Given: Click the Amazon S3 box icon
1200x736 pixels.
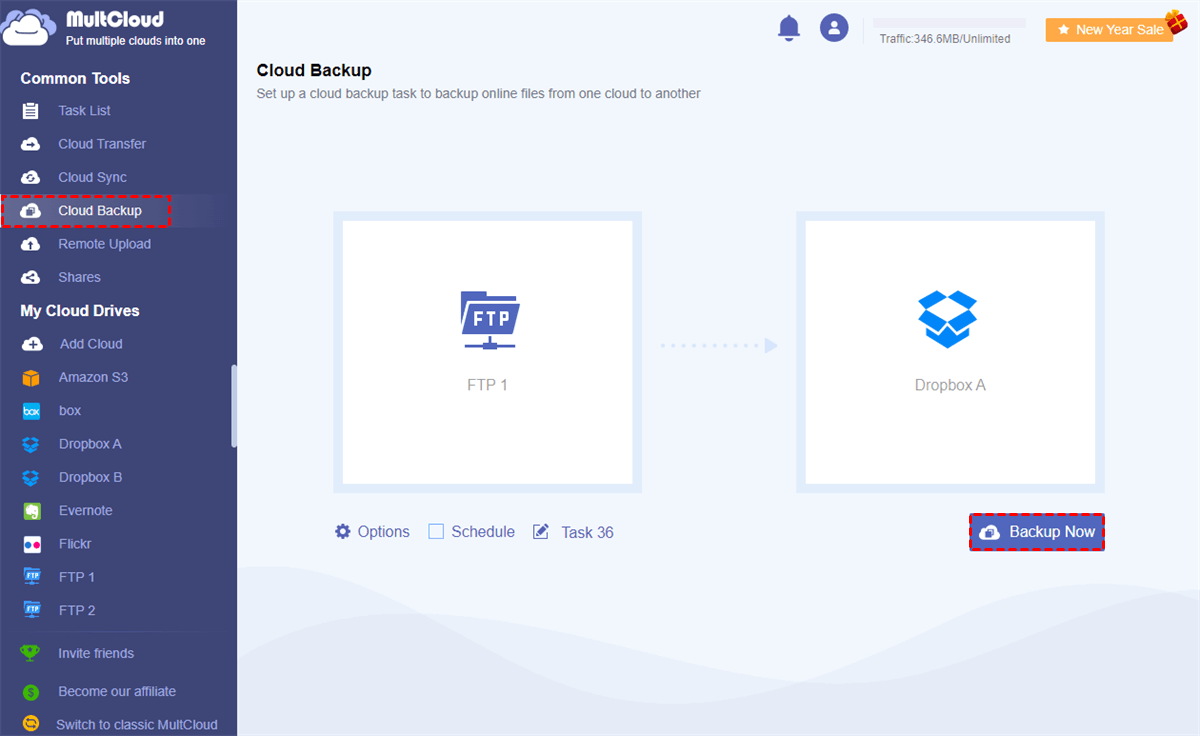Looking at the screenshot, I should point(31,378).
